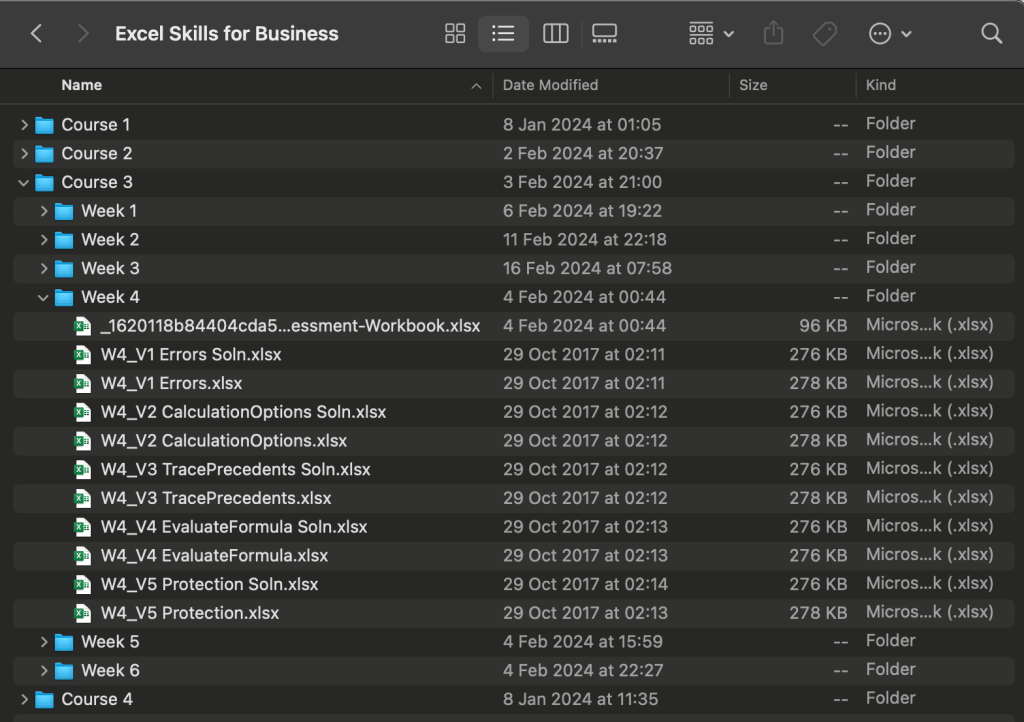This screenshot has height=722, width=1024.
Task: Select the Assessment-Workbook.xlsx file
Action: click(x=290, y=326)
